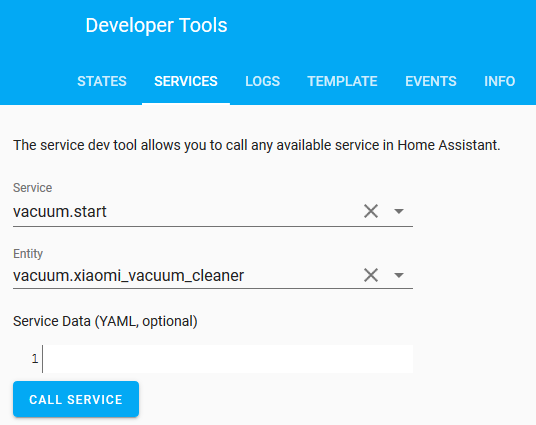Click the CALL SERVICE button
This screenshot has width=536, height=425.
(x=76, y=399)
